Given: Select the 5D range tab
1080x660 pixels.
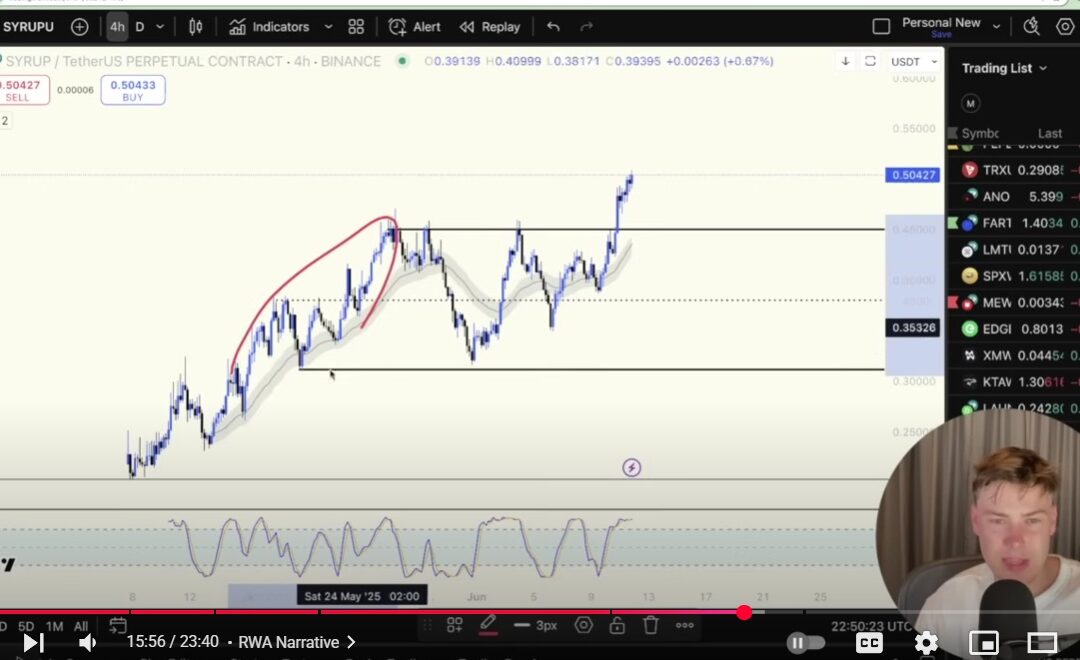Looking at the screenshot, I should point(26,626).
